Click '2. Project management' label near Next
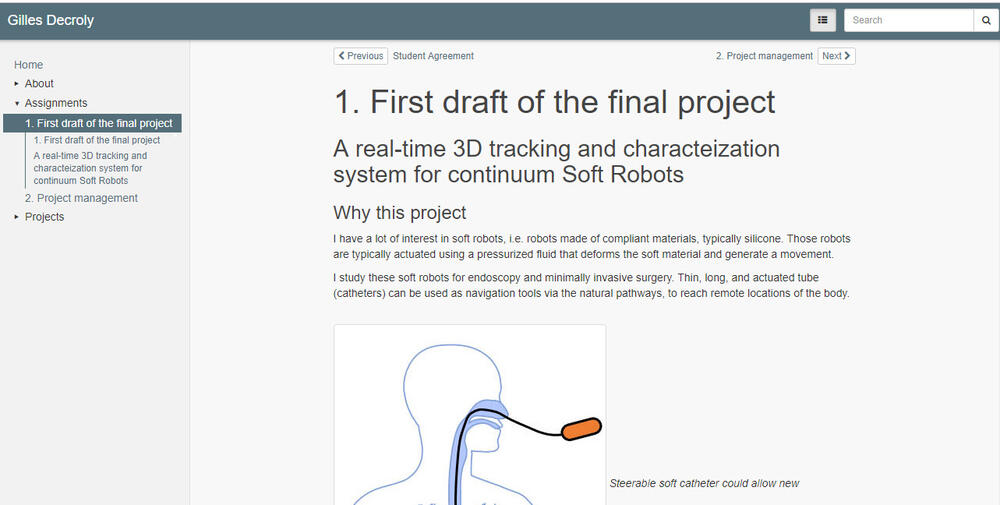Viewport: 1000px width, 505px height. tap(764, 56)
